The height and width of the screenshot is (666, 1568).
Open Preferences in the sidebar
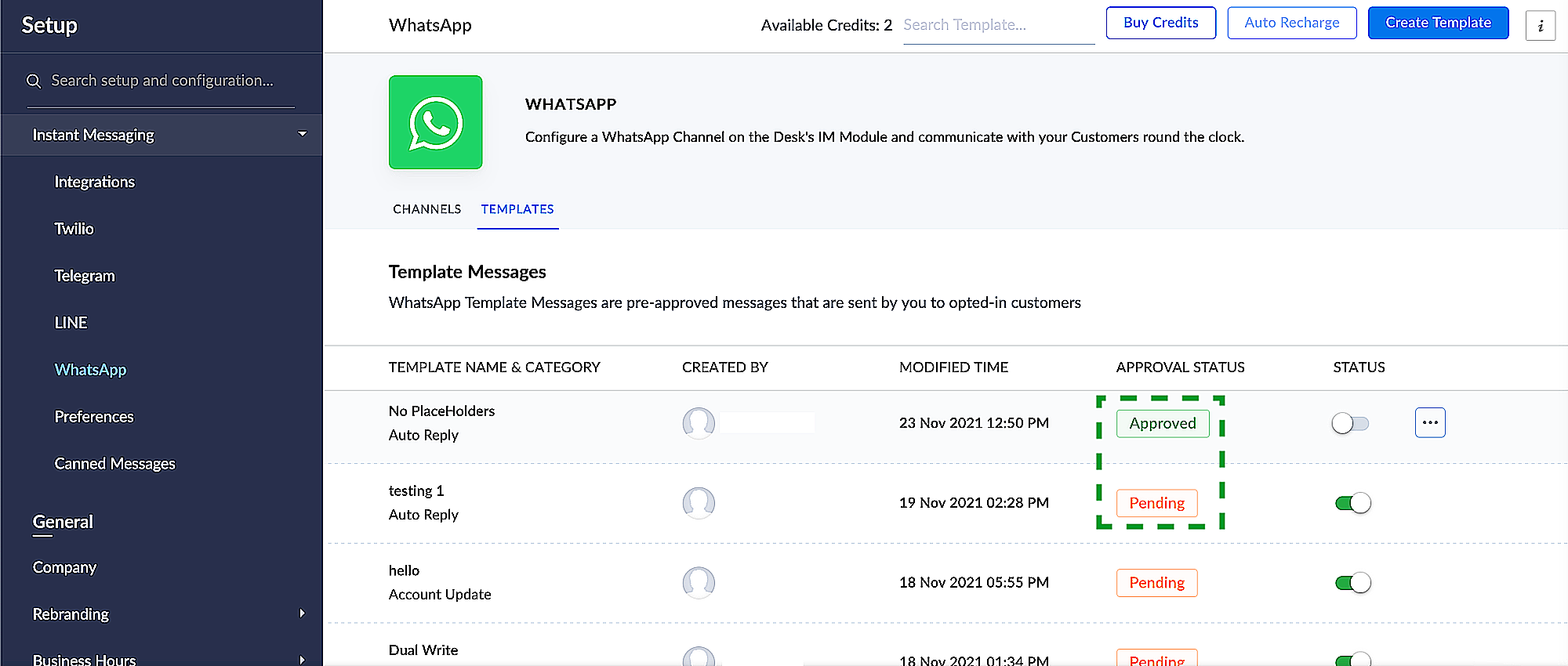coord(94,417)
